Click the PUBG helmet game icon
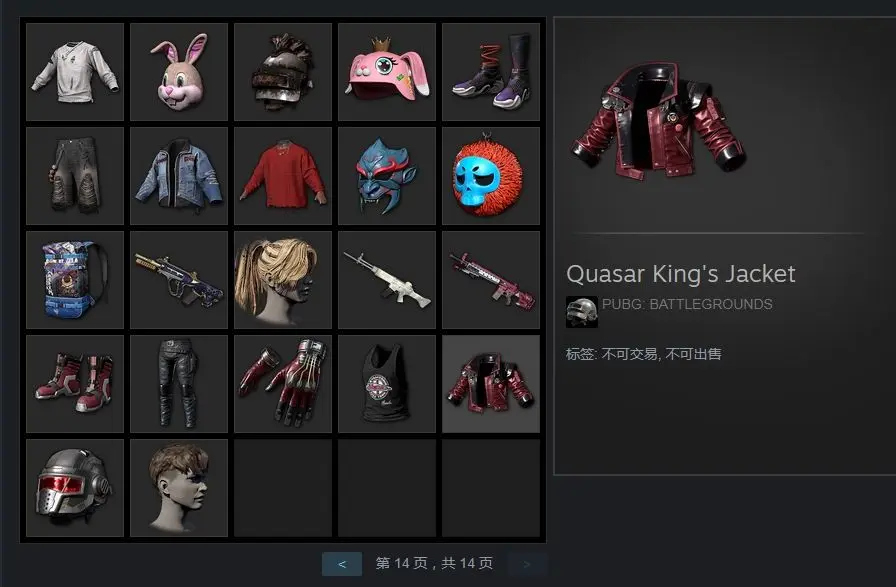The height and width of the screenshot is (587, 896). [582, 312]
